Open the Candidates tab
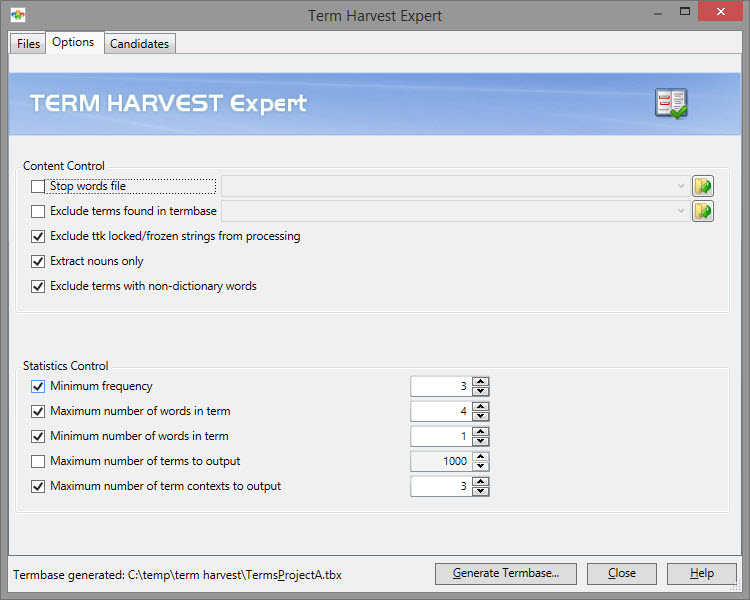 [x=139, y=44]
